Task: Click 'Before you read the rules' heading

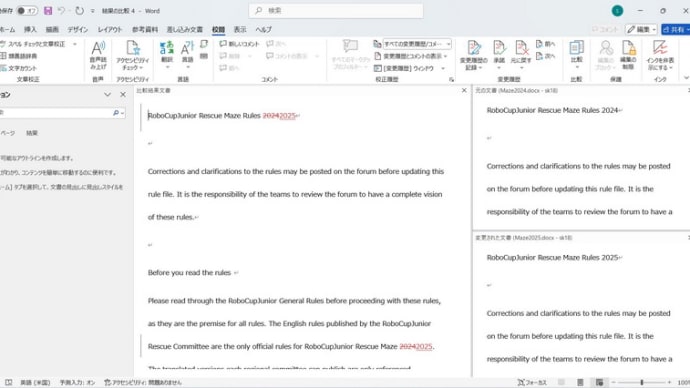Action: 189,273
